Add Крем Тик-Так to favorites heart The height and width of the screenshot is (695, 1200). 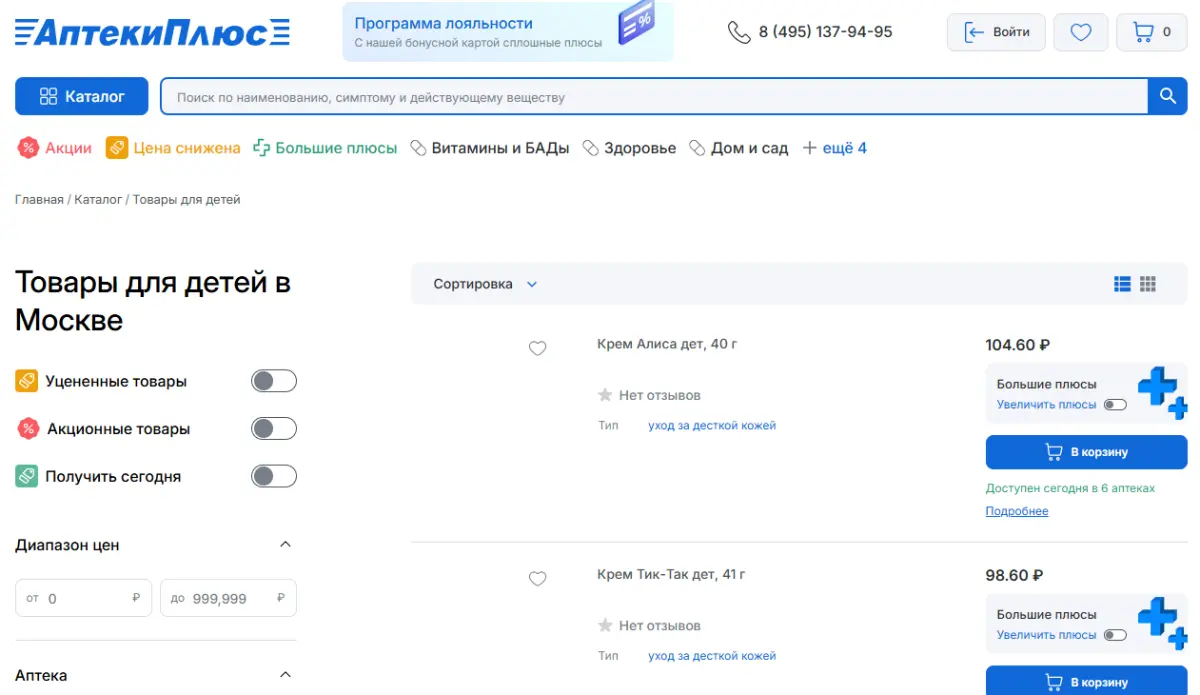click(537, 578)
